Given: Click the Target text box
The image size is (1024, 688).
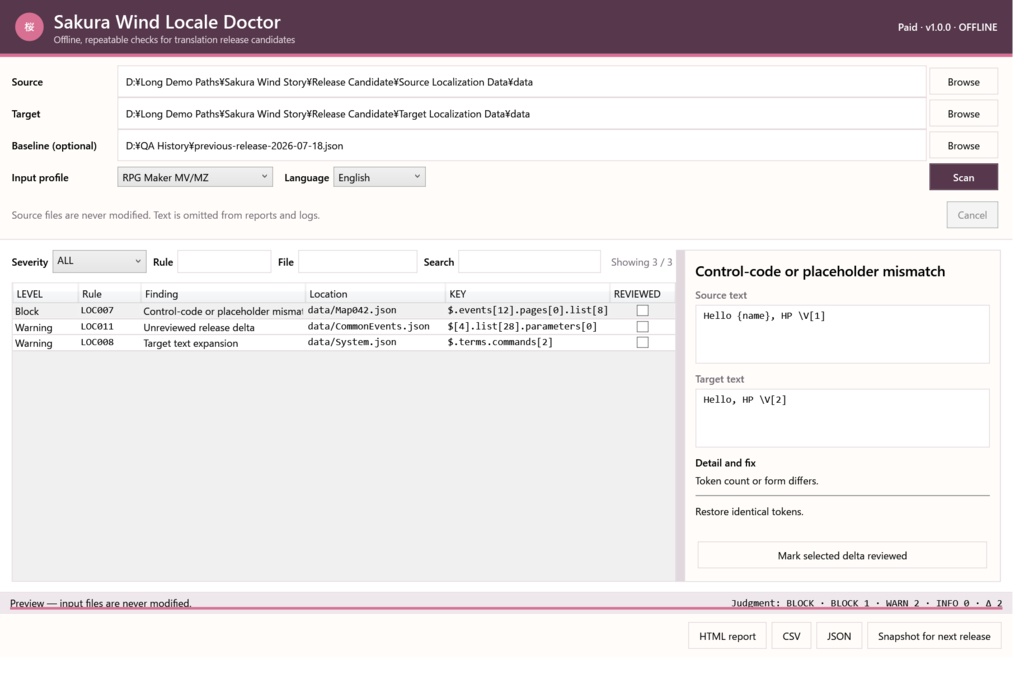Looking at the screenshot, I should pyautogui.click(x=842, y=418).
